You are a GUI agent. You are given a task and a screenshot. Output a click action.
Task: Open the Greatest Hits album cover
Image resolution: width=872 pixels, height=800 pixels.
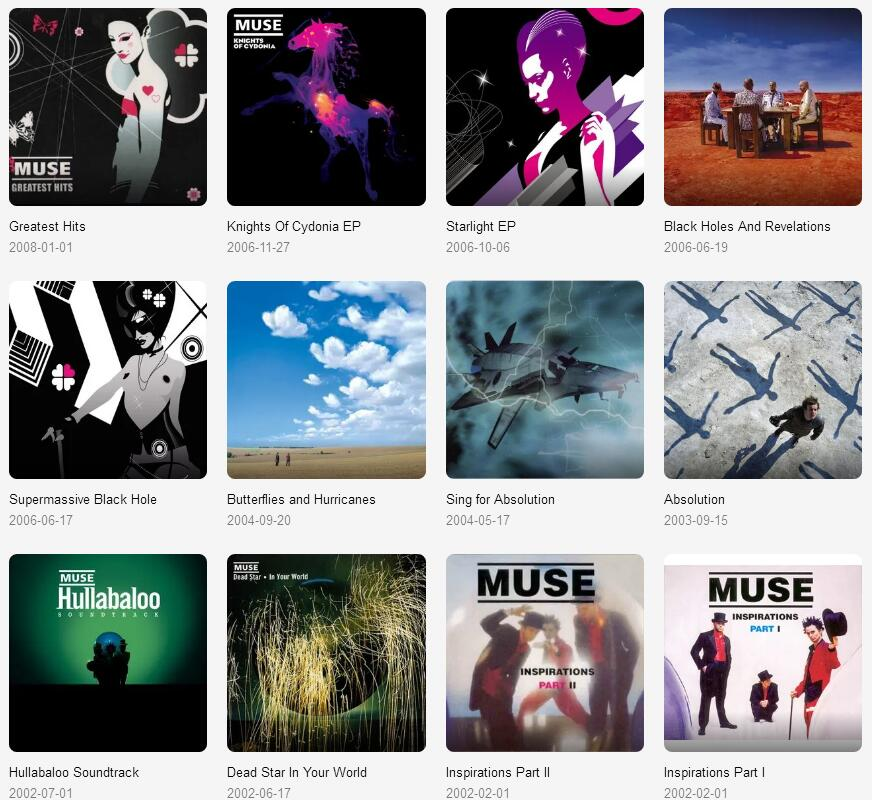[108, 107]
